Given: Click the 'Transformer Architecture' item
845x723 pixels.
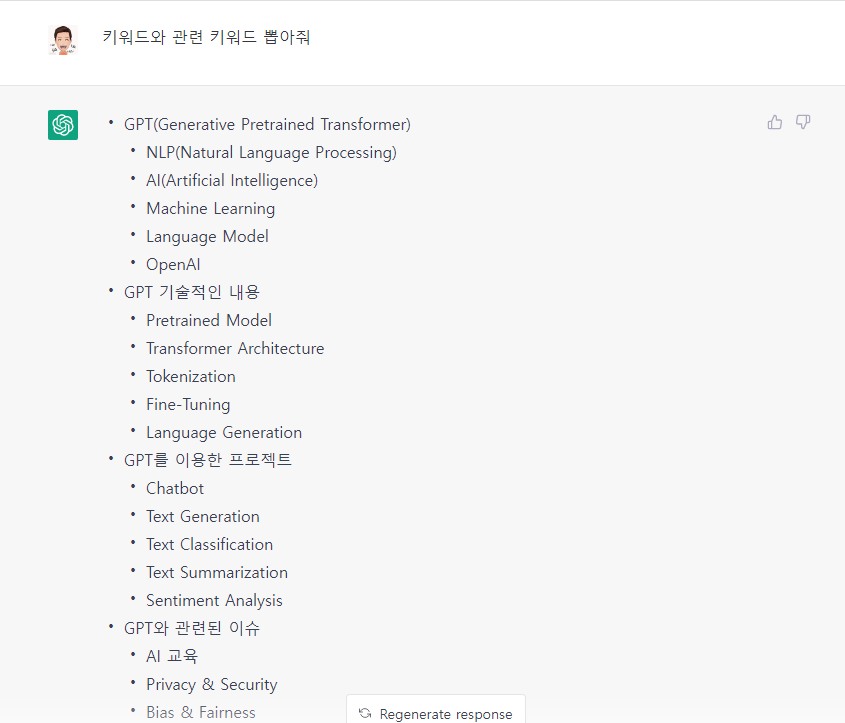Looking at the screenshot, I should pyautogui.click(x=236, y=349).
